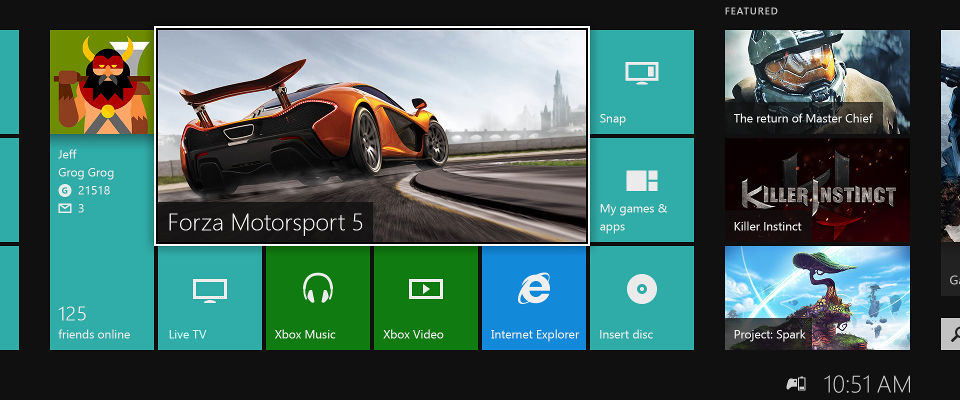The width and height of the screenshot is (960, 400).
Task: Click the Xbox Music label
Action: pos(305,334)
